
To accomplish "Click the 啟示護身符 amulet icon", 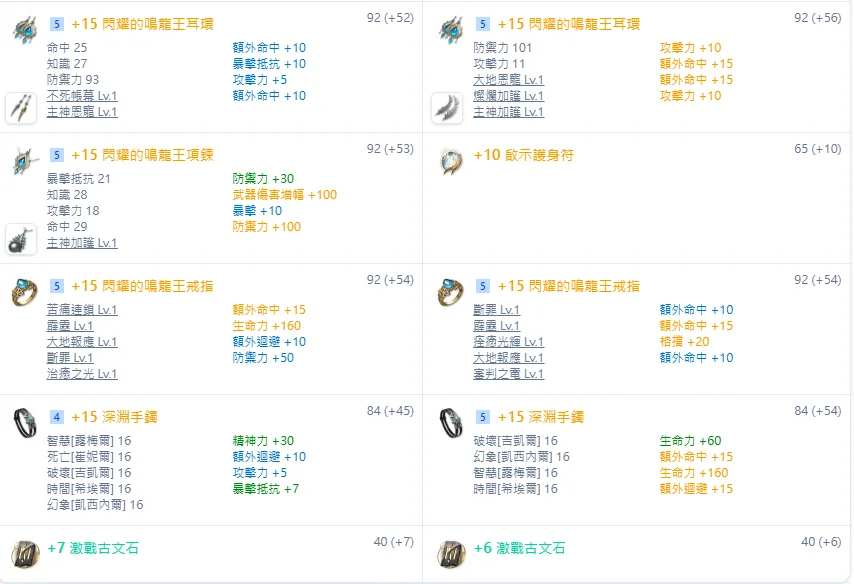I will tap(451, 161).
